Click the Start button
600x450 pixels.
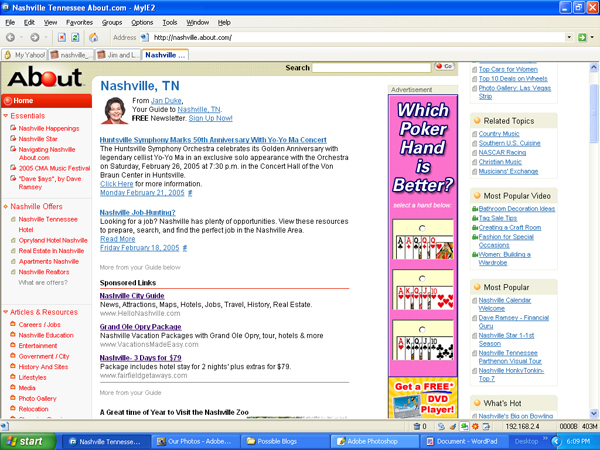click(28, 441)
